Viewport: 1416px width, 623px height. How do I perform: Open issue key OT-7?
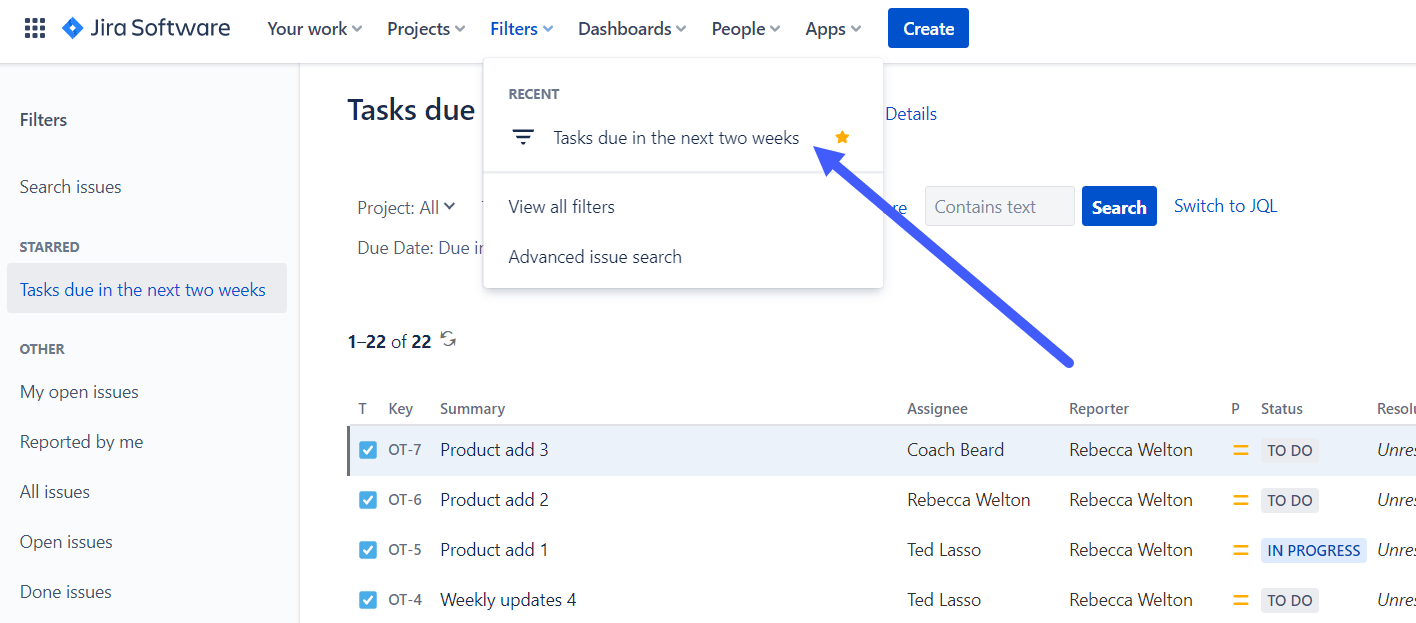(405, 450)
